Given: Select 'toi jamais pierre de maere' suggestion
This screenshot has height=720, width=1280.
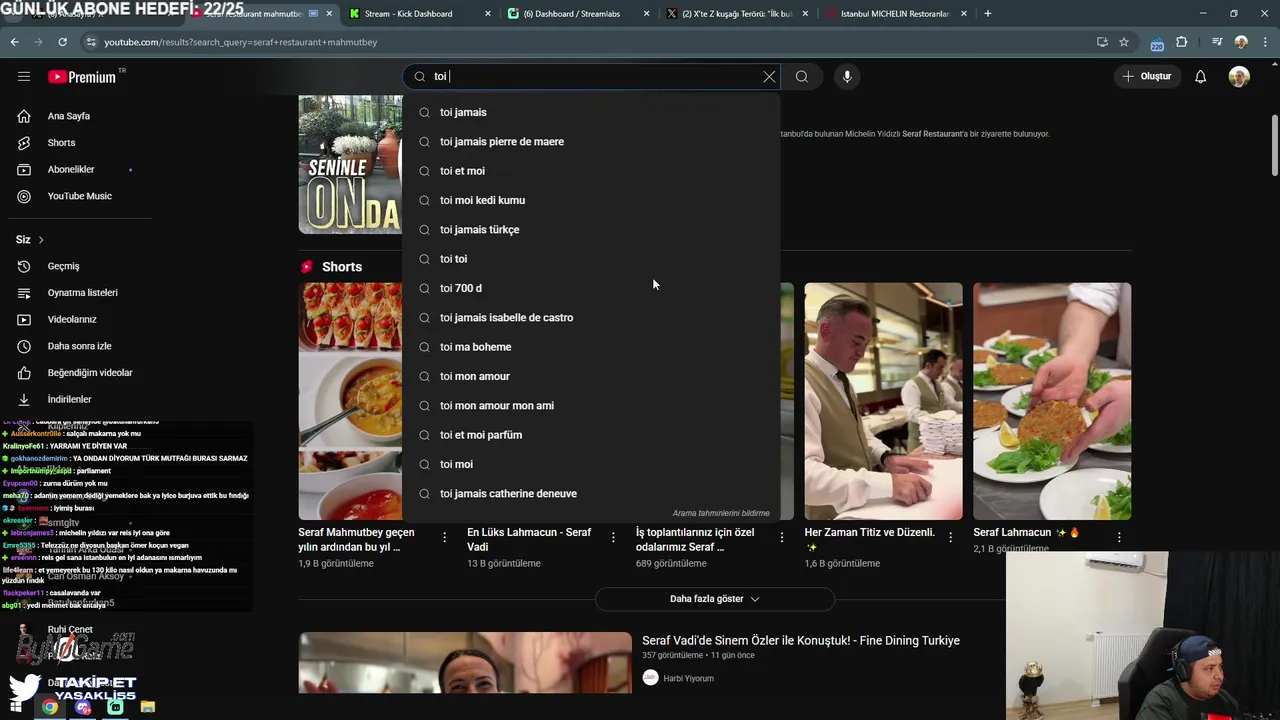Looking at the screenshot, I should click(x=591, y=142).
